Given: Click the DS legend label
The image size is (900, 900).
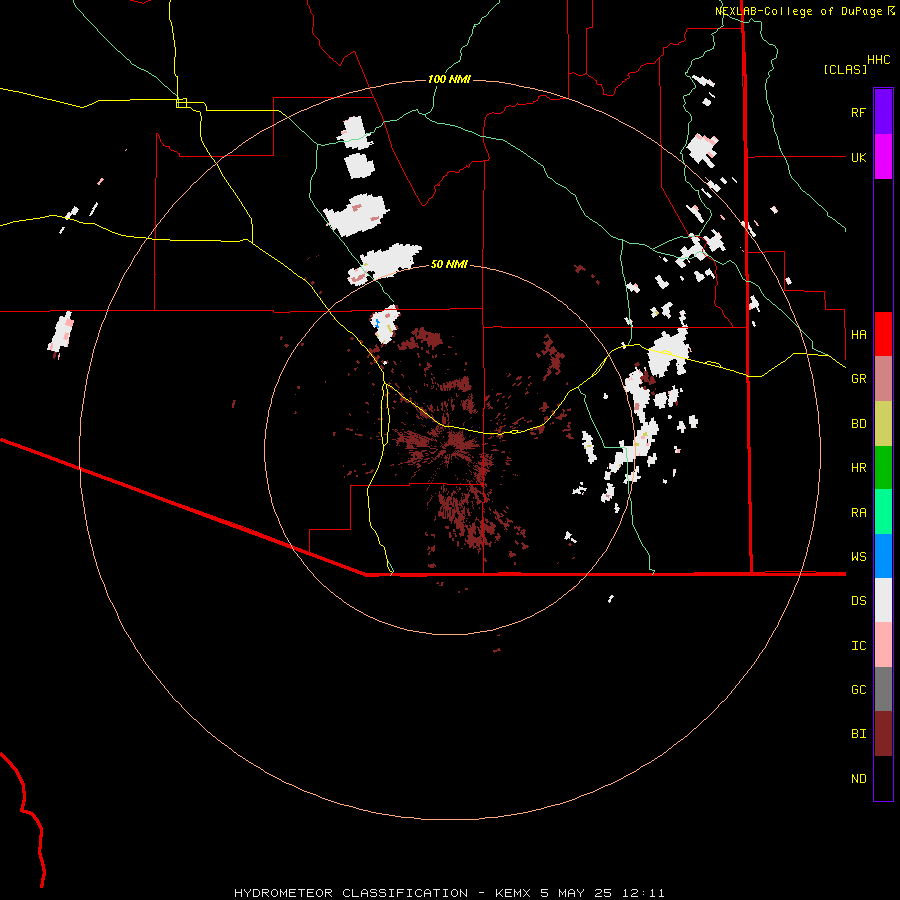Looking at the screenshot, I should click(x=858, y=601).
